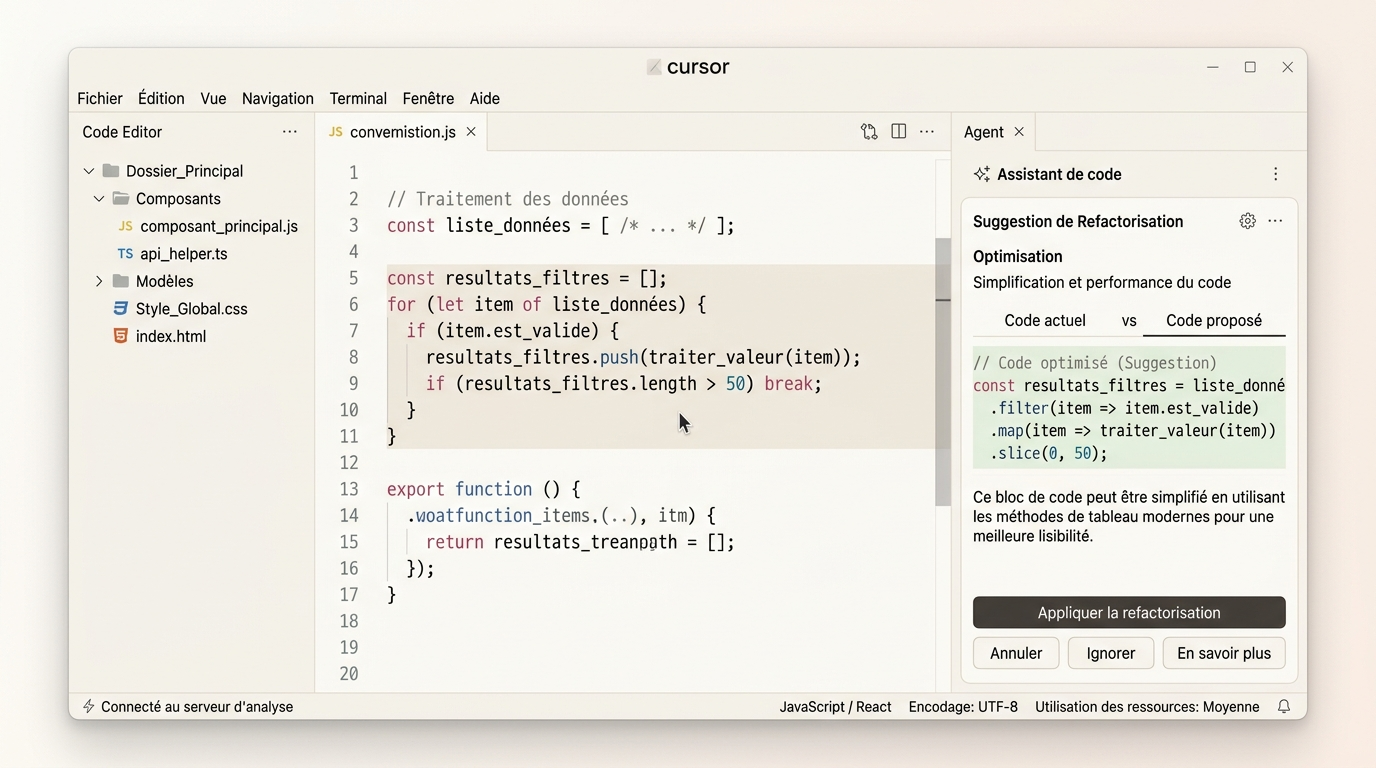Open the Aide menu

(x=485, y=98)
